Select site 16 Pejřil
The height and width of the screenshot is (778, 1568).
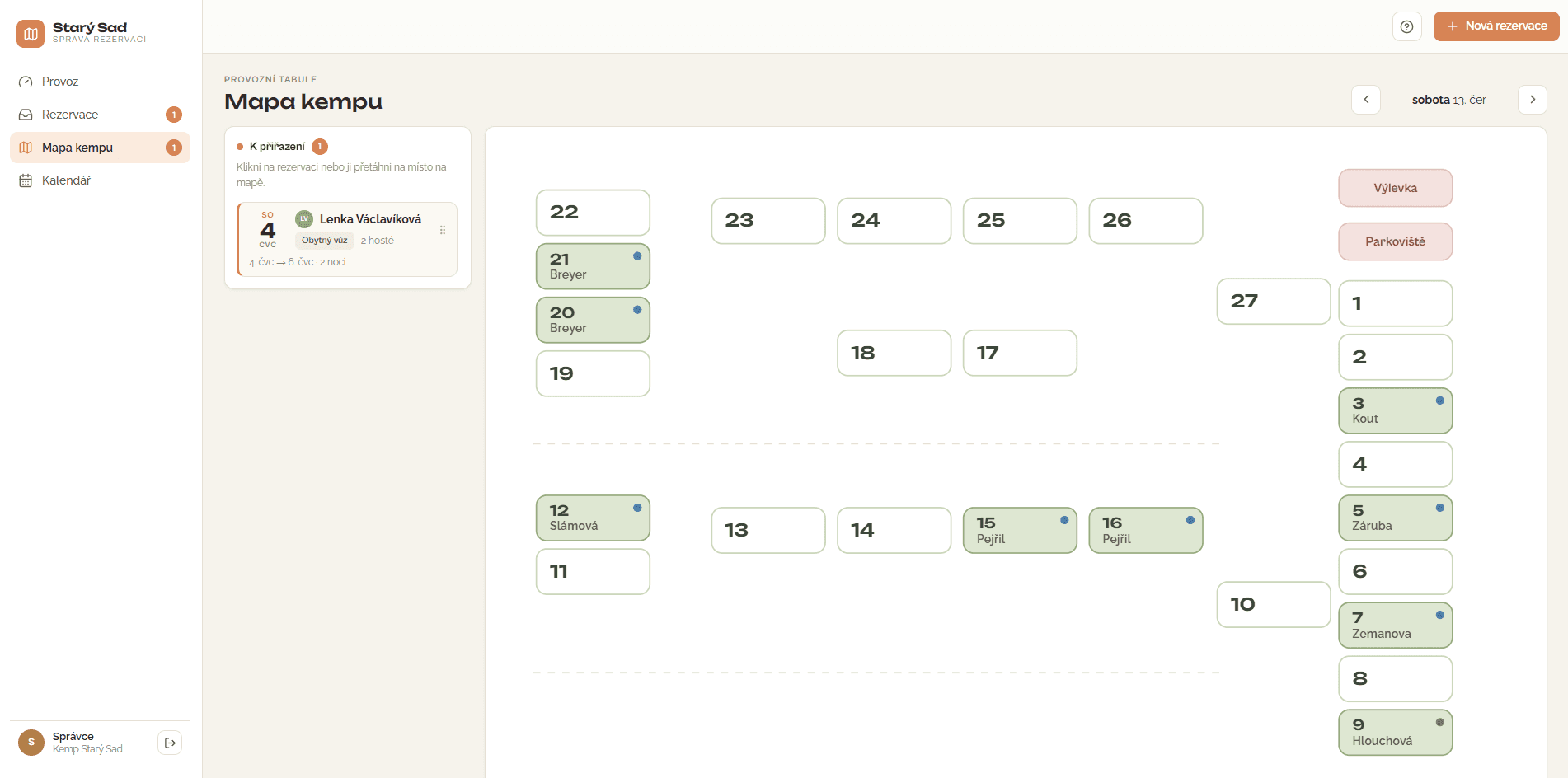pyautogui.click(x=1146, y=530)
